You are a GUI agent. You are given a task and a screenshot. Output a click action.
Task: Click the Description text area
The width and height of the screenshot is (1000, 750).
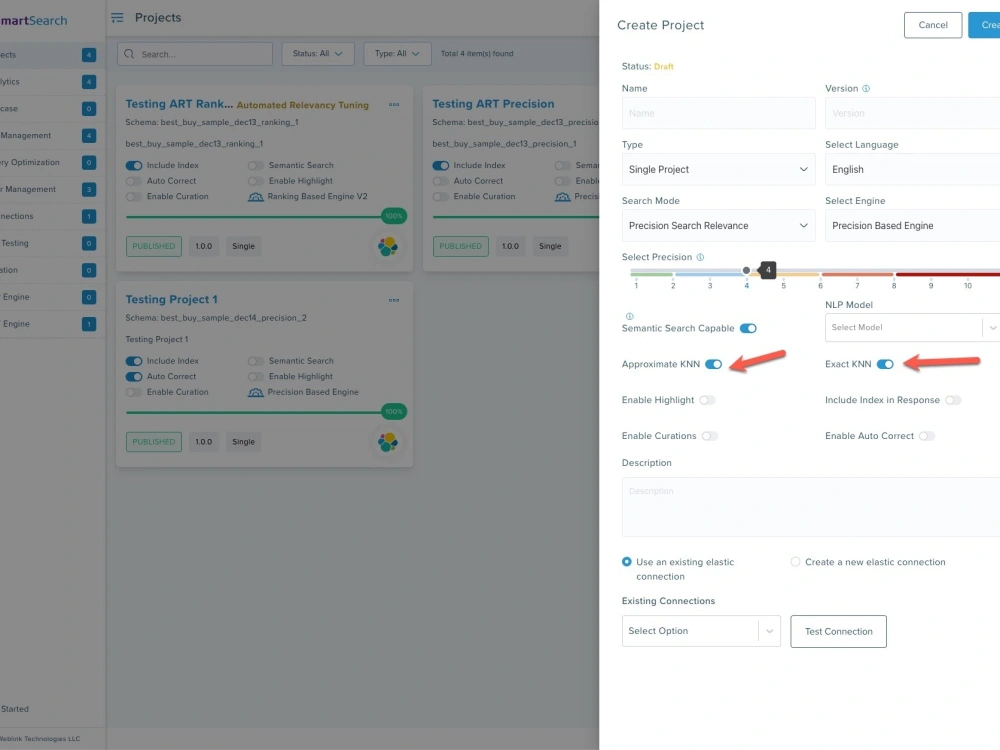[811, 507]
